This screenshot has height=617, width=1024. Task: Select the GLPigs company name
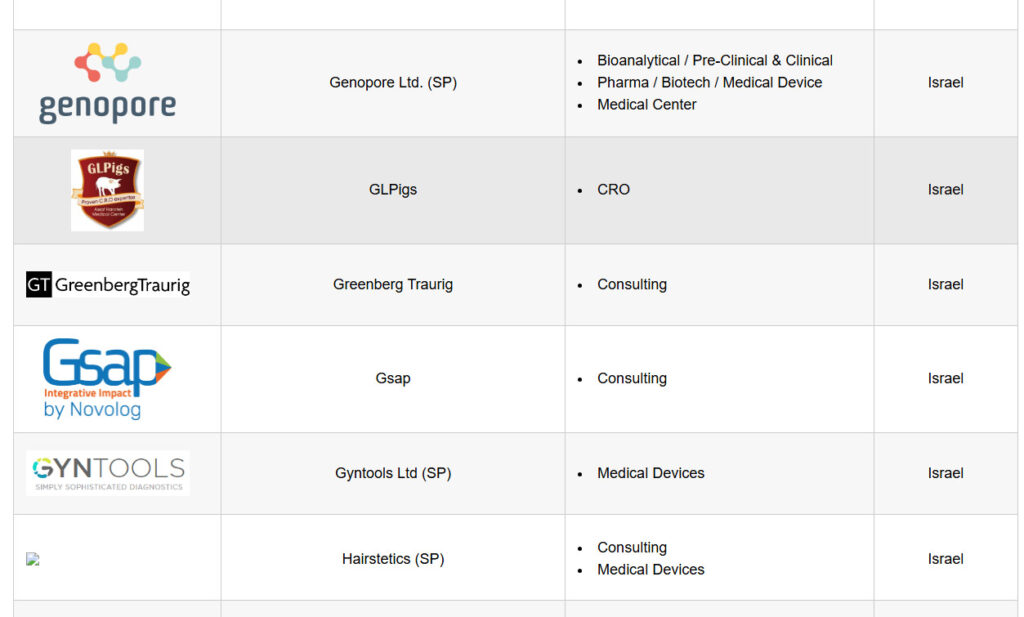(393, 190)
